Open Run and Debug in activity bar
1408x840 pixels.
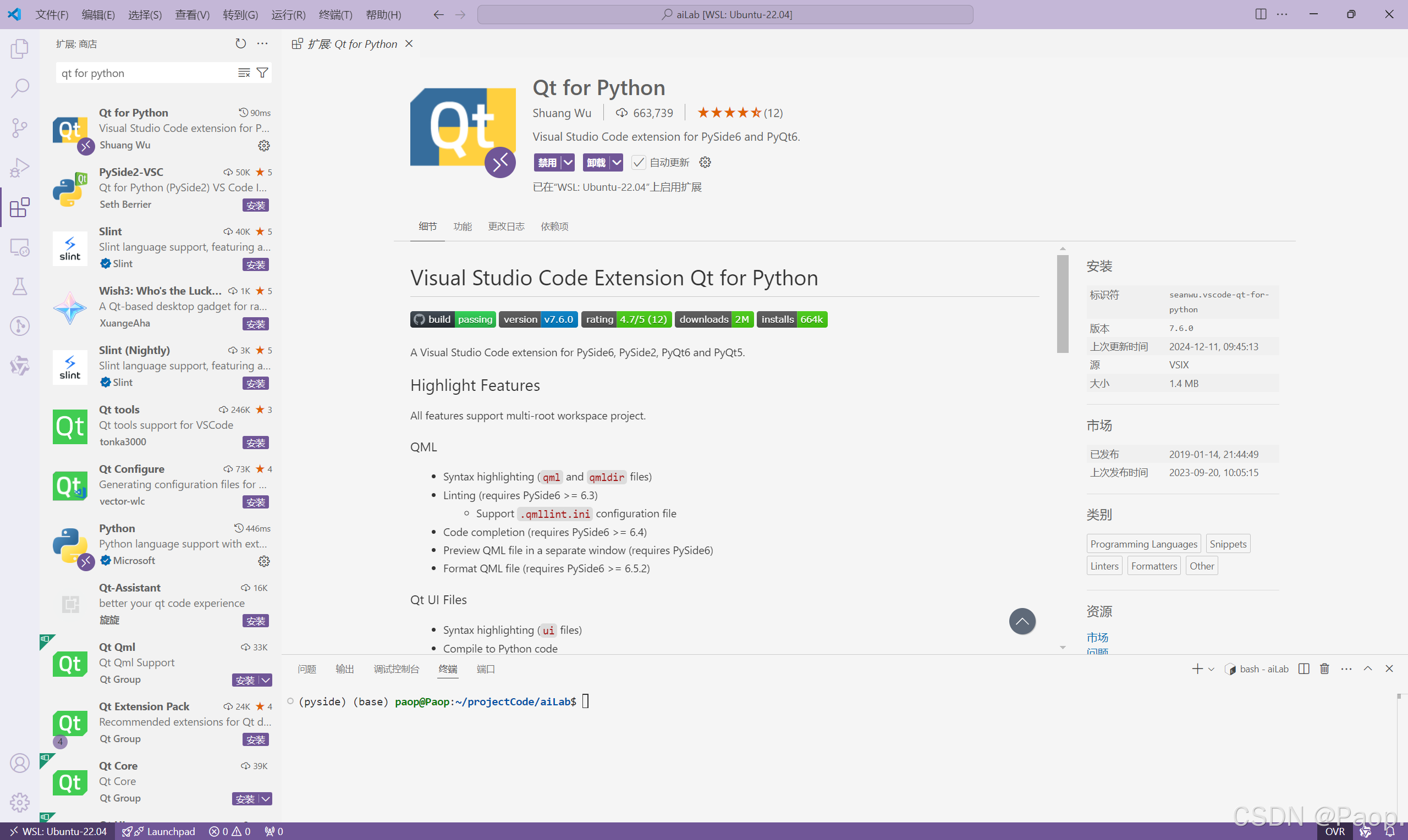pos(19,167)
